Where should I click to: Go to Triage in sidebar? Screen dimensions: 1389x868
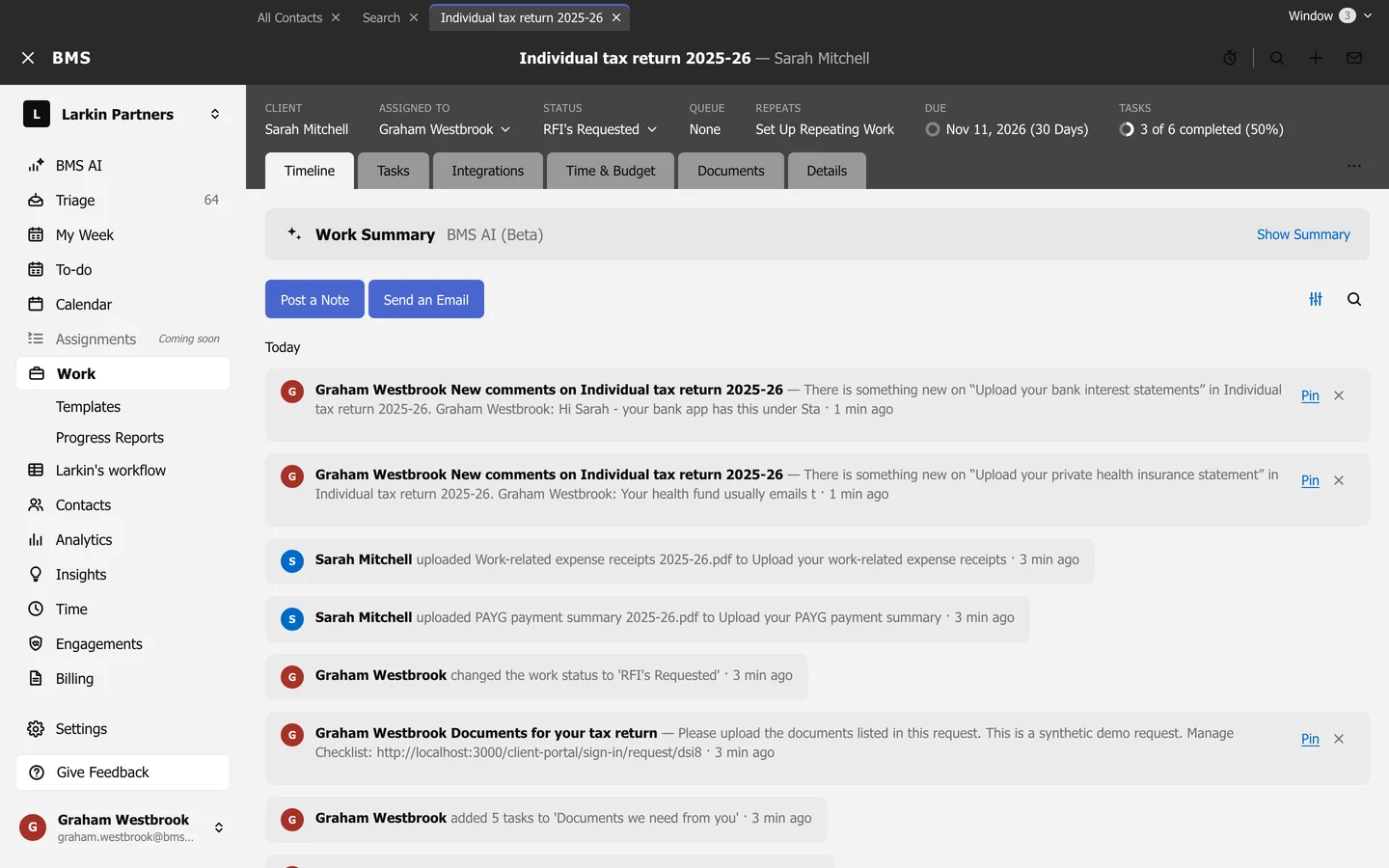click(x=123, y=200)
